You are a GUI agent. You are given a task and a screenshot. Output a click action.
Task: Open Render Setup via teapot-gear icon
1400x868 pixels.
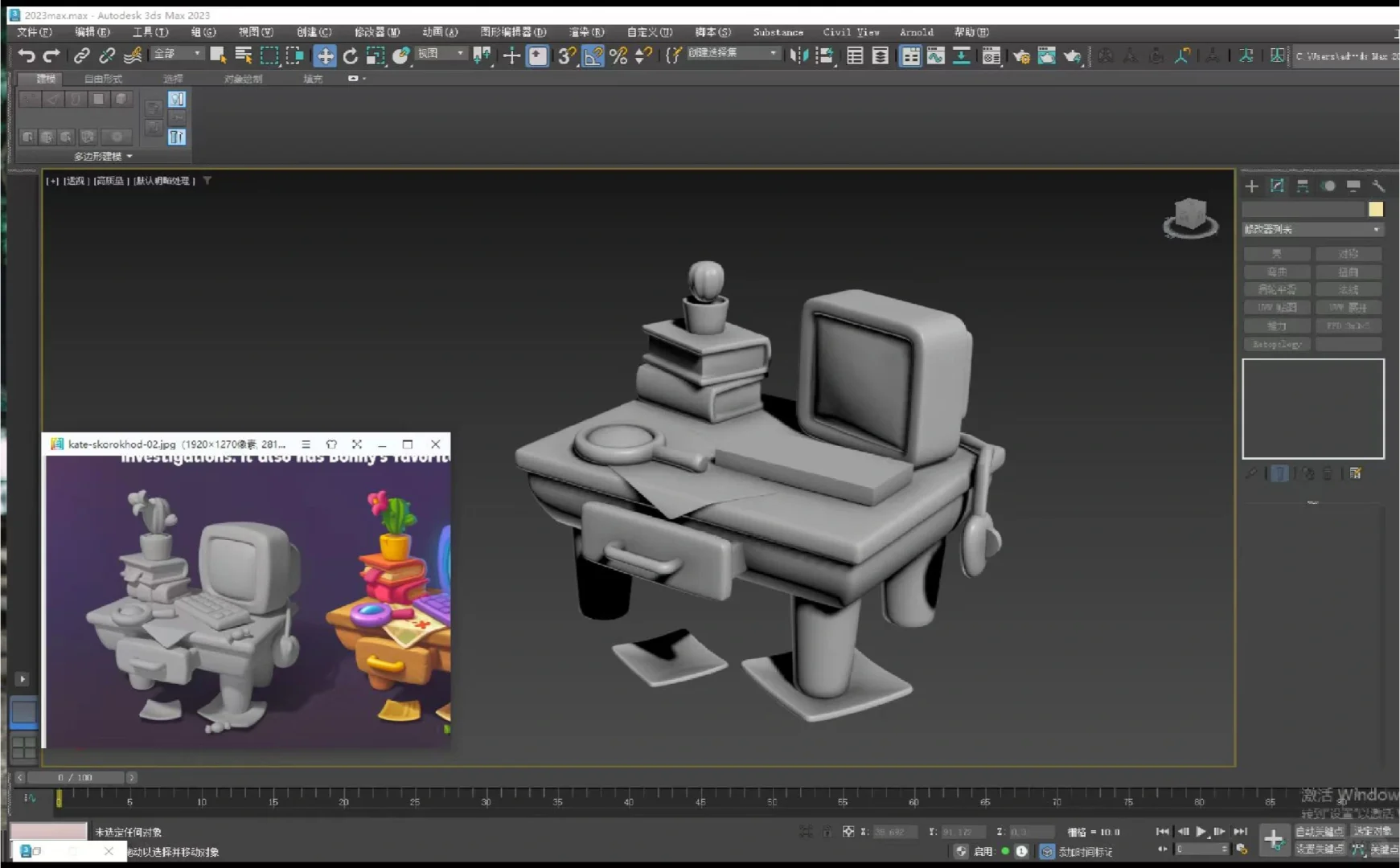[x=1022, y=56]
